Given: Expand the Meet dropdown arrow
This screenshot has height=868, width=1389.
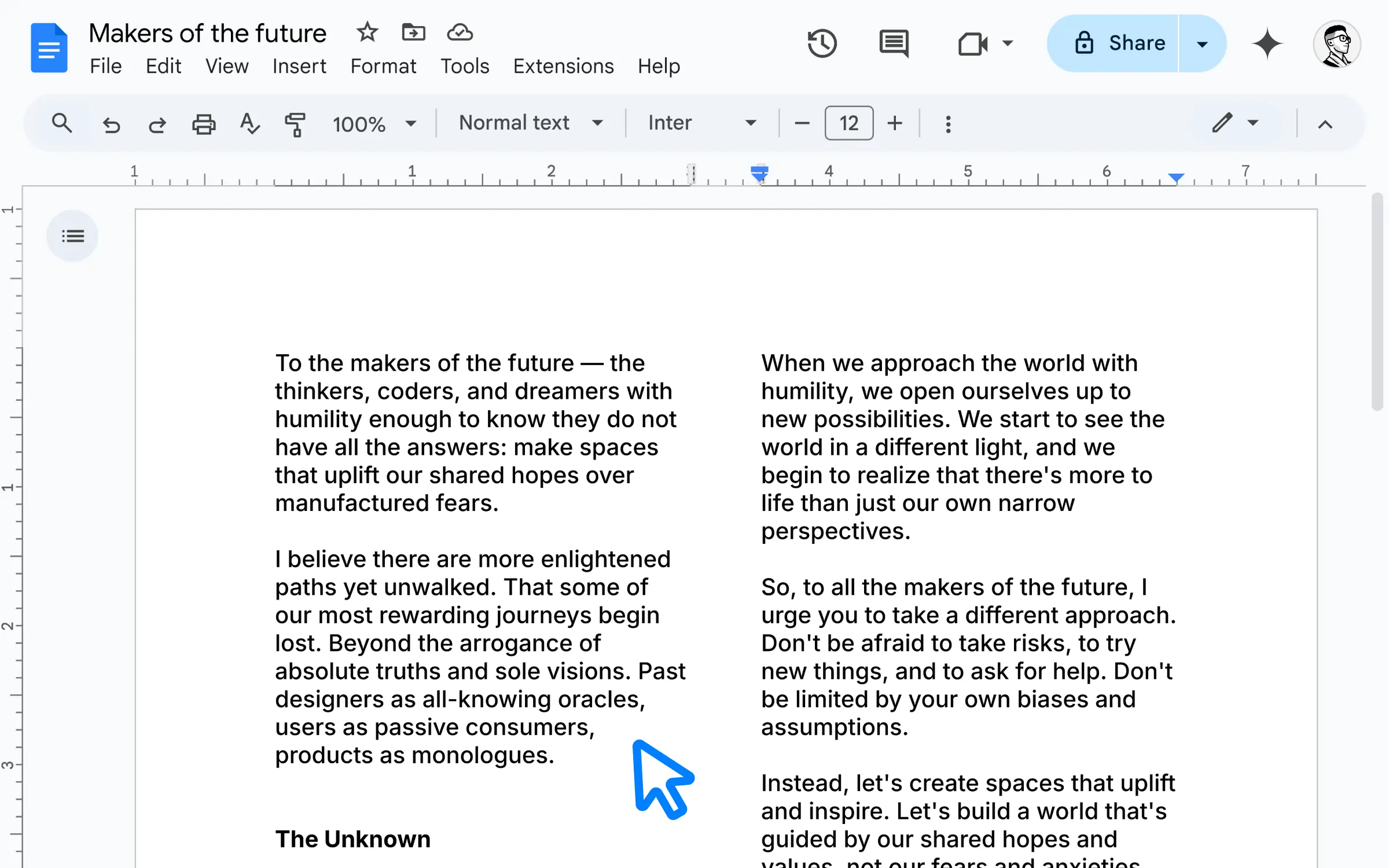Looking at the screenshot, I should (1009, 44).
